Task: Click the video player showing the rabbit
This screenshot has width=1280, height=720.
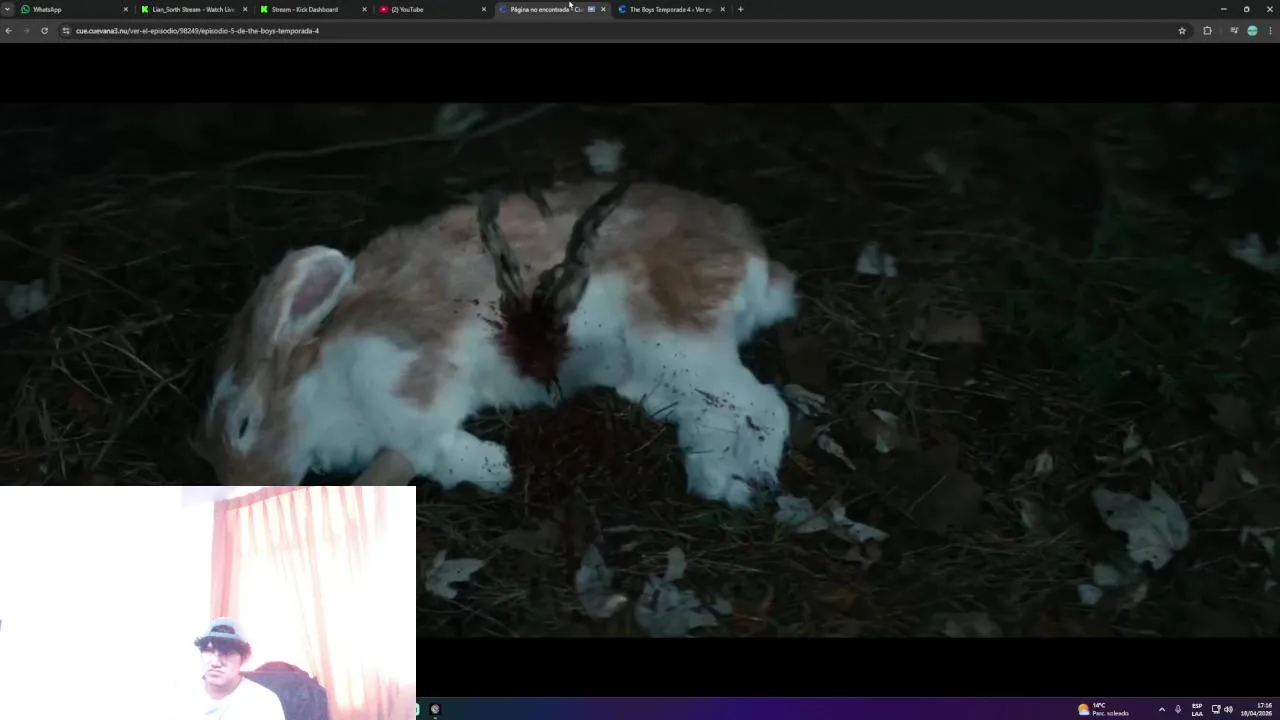Action: (x=640, y=370)
